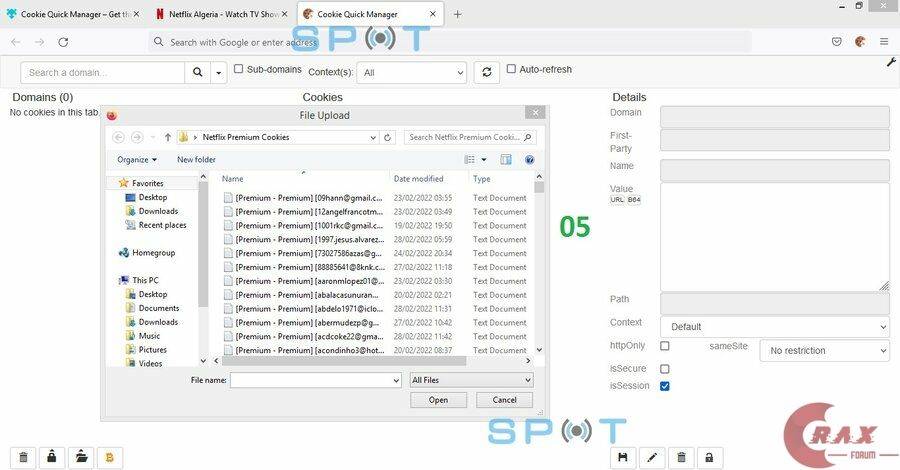Open the Context(s) All dropdown
The height and width of the screenshot is (470, 900).
412,73
